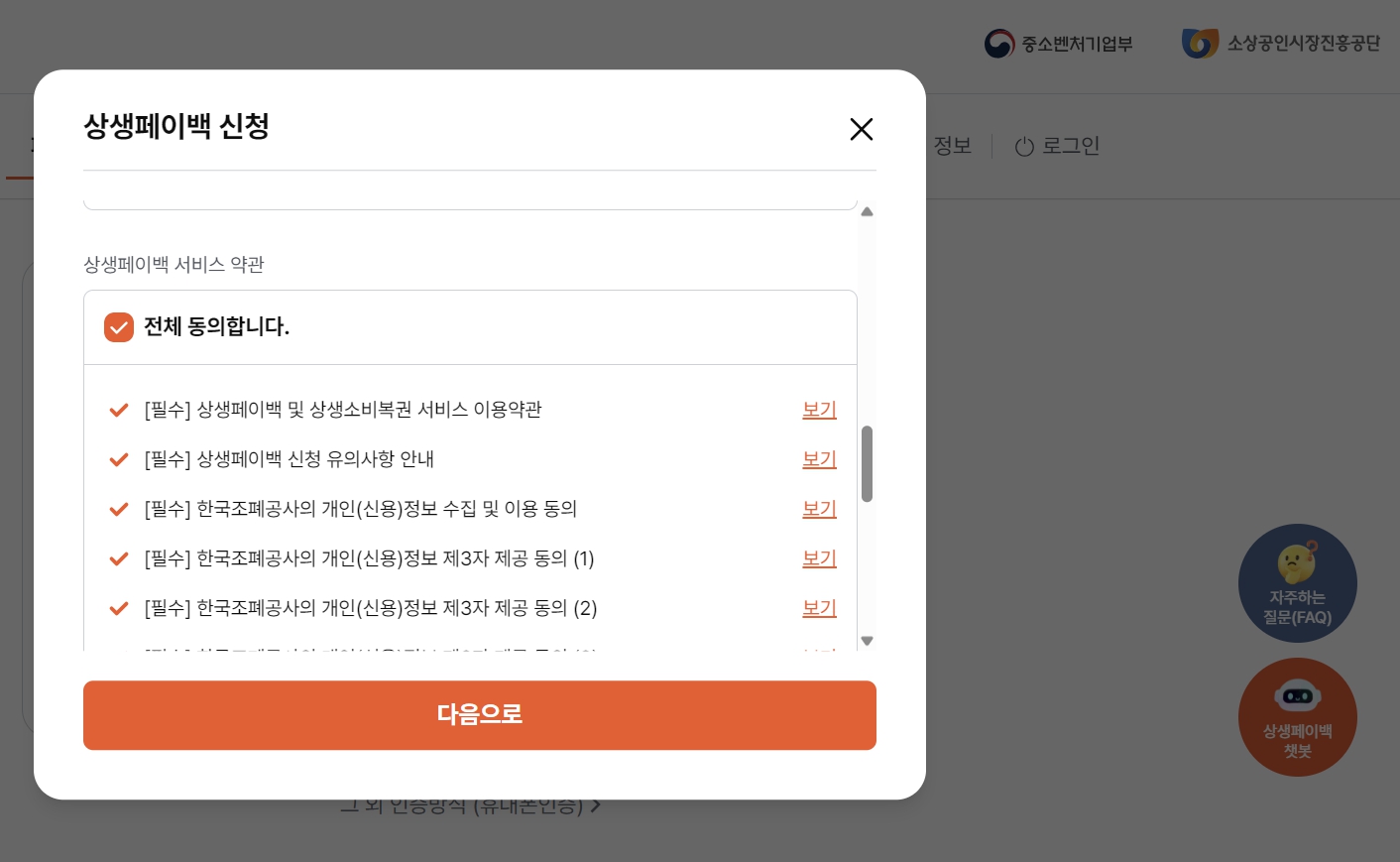
Task: Open 보기 for 개인(신용)정보 수집 및 이용 동의
Action: click(819, 509)
